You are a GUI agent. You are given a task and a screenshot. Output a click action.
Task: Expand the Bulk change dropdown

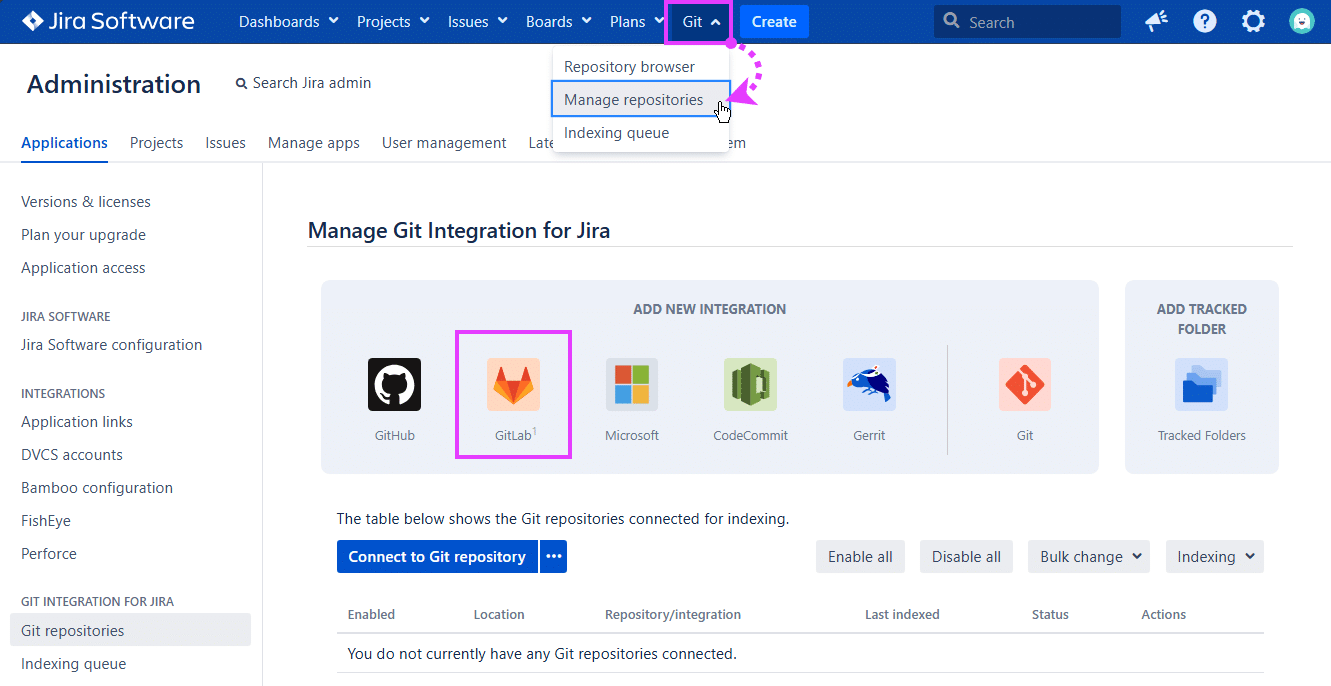[x=1088, y=557]
